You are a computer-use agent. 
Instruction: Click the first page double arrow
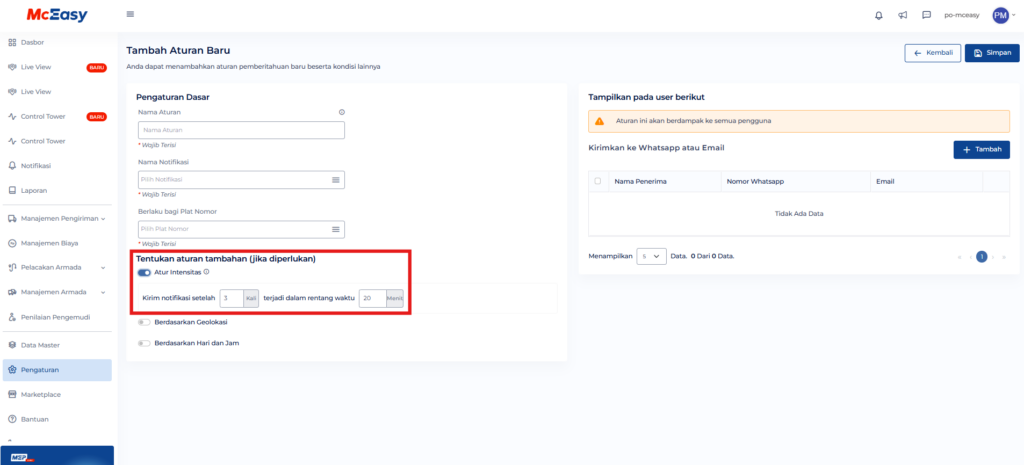pos(959,257)
